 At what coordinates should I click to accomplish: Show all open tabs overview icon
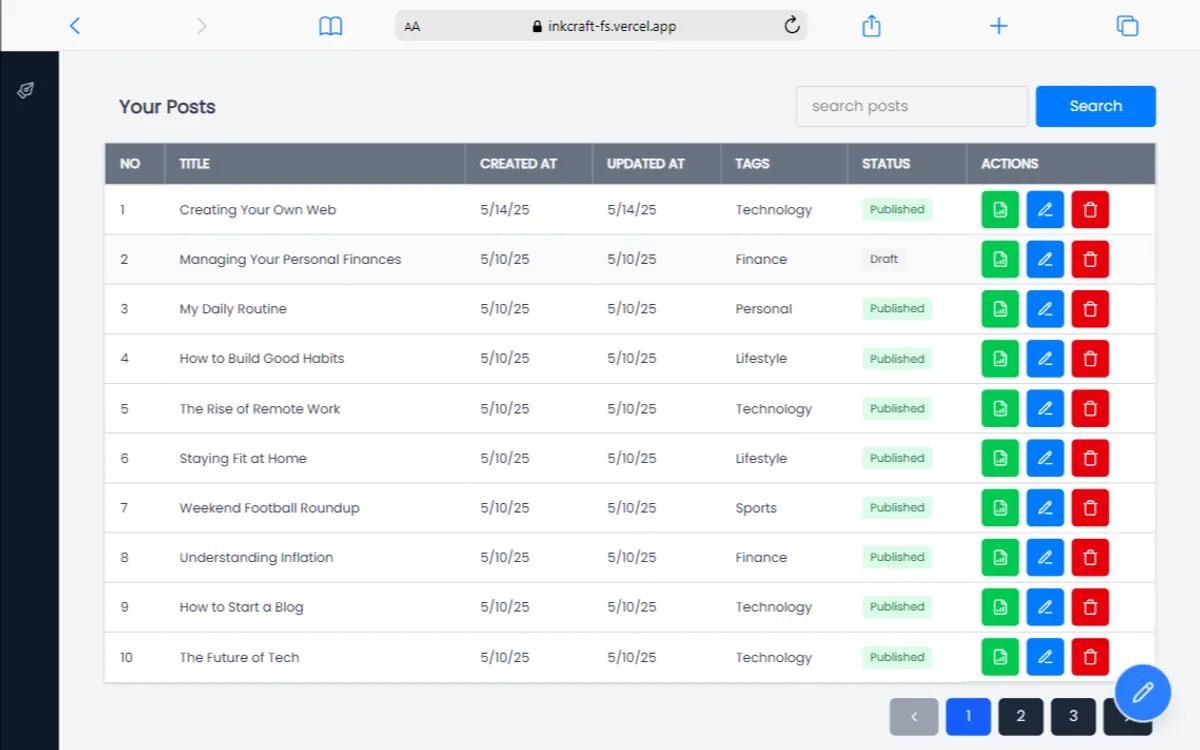click(x=1127, y=26)
